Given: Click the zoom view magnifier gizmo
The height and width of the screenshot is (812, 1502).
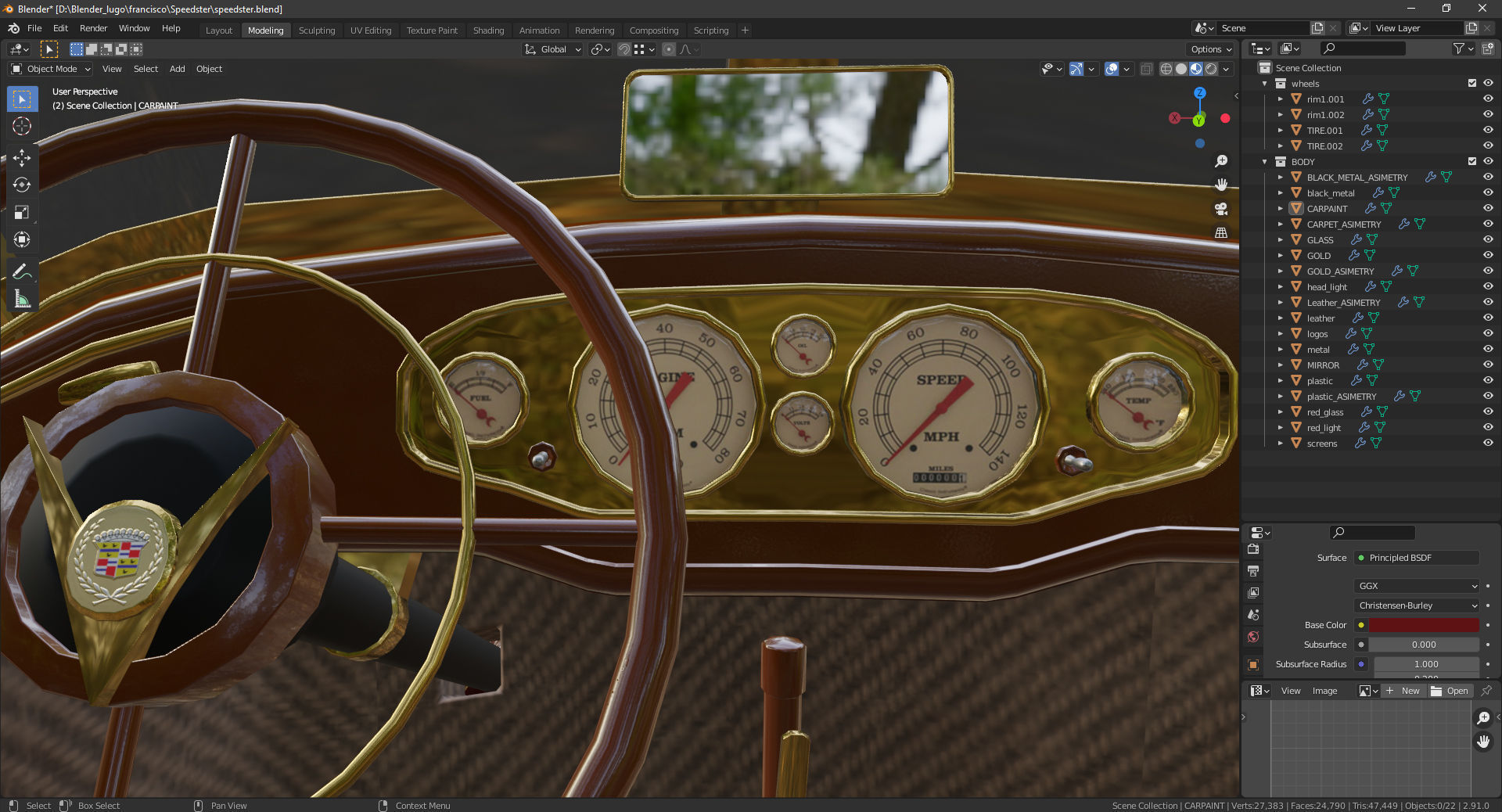Looking at the screenshot, I should pyautogui.click(x=1220, y=161).
